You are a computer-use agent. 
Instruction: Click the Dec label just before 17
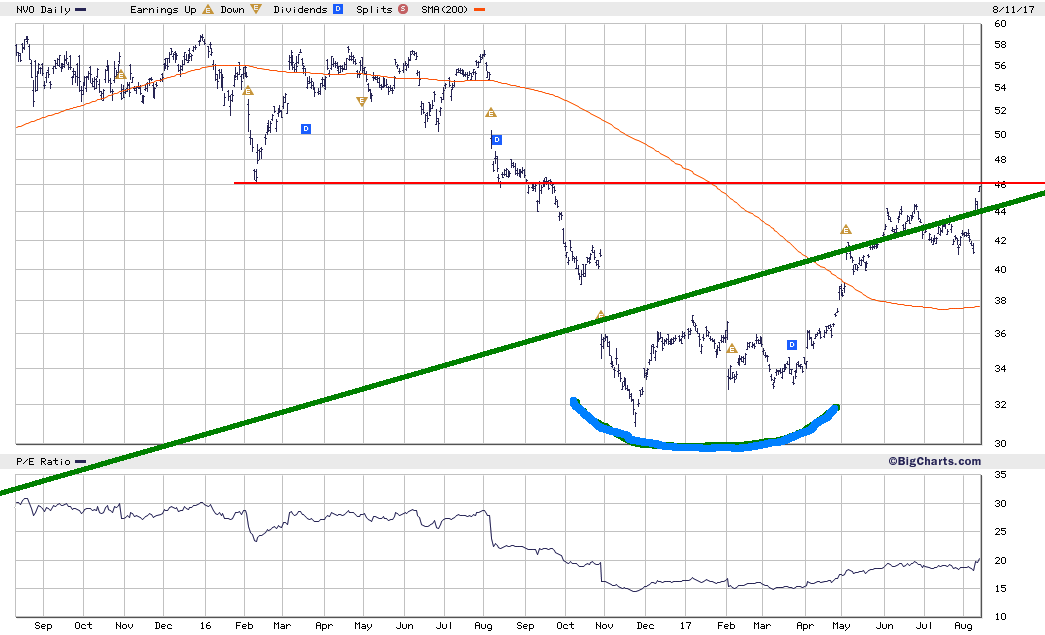[645, 626]
